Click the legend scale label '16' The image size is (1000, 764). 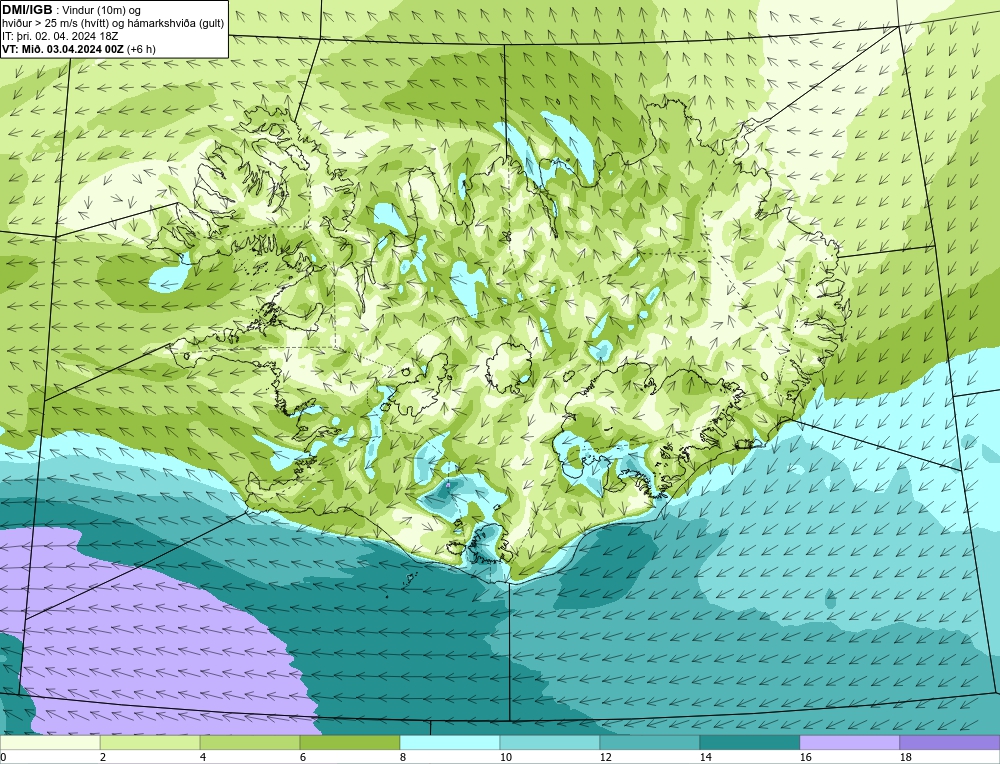805,757
